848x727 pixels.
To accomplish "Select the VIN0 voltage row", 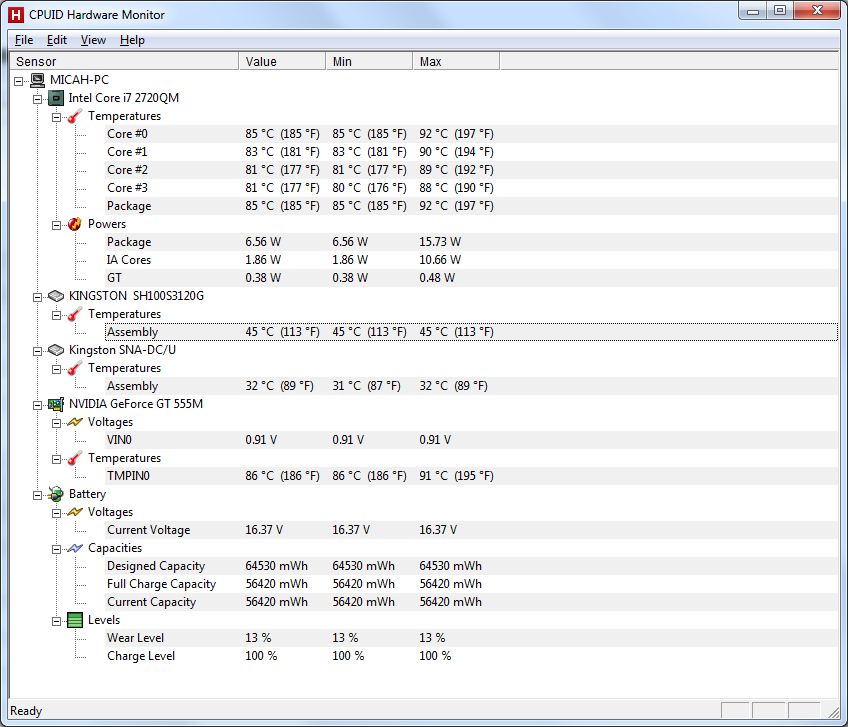I will 471,440.
